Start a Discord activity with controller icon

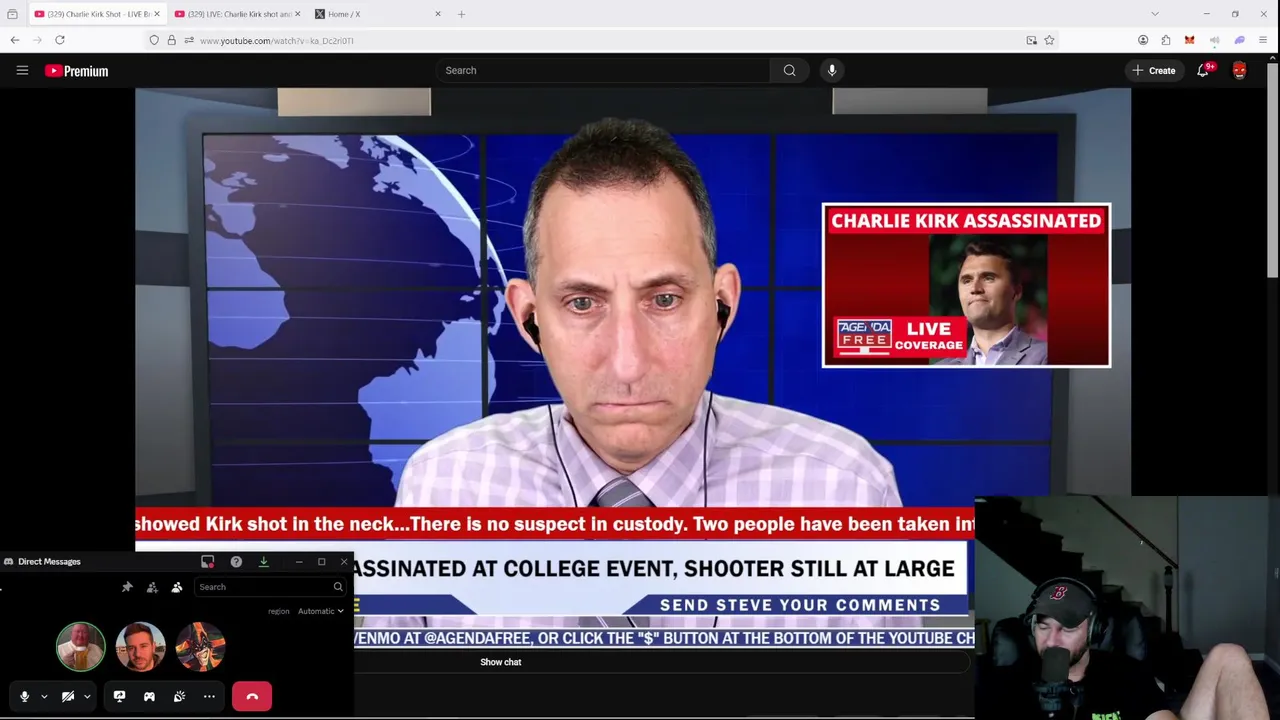click(x=149, y=696)
